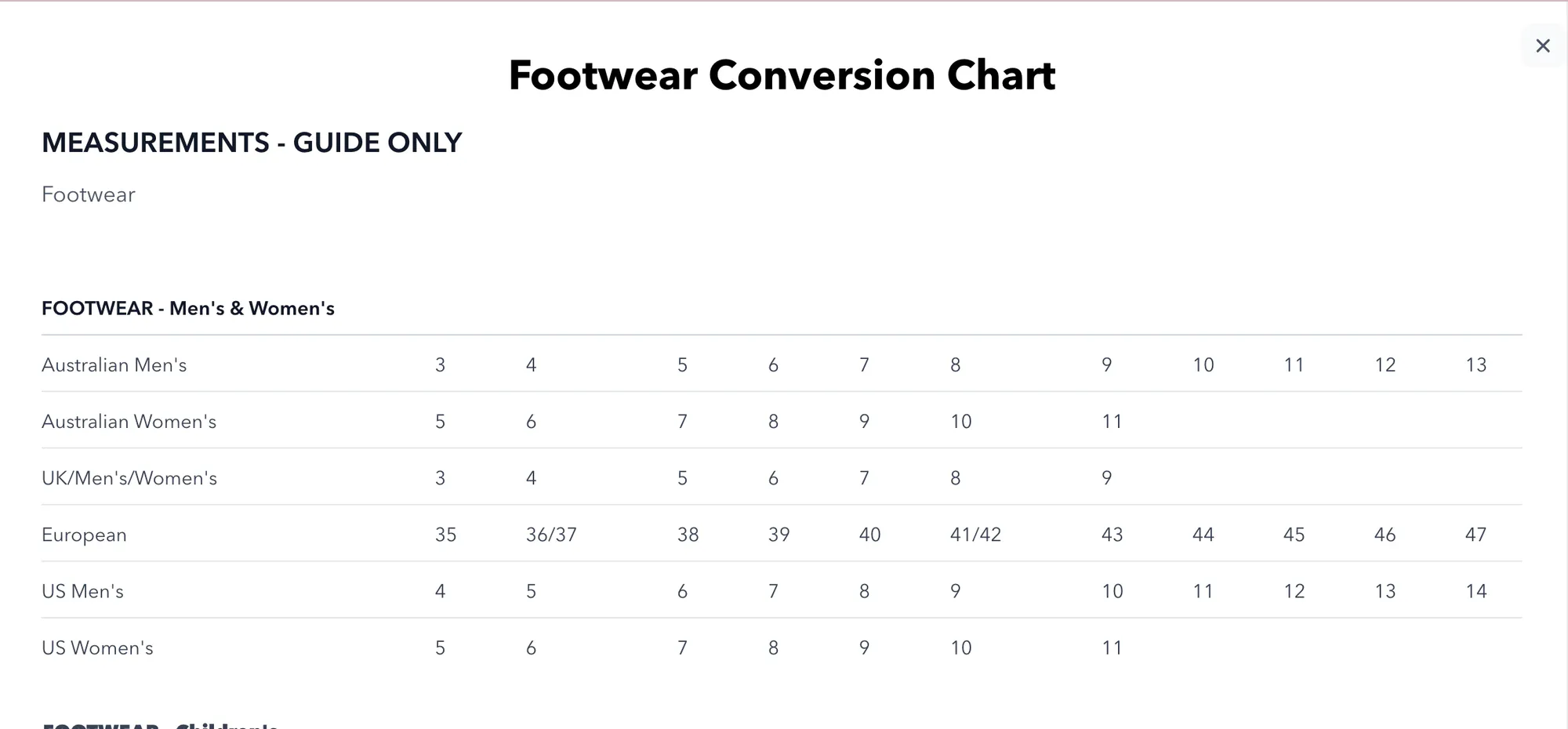Select European size 47 cell
The width and height of the screenshot is (1568, 729).
tap(1476, 535)
